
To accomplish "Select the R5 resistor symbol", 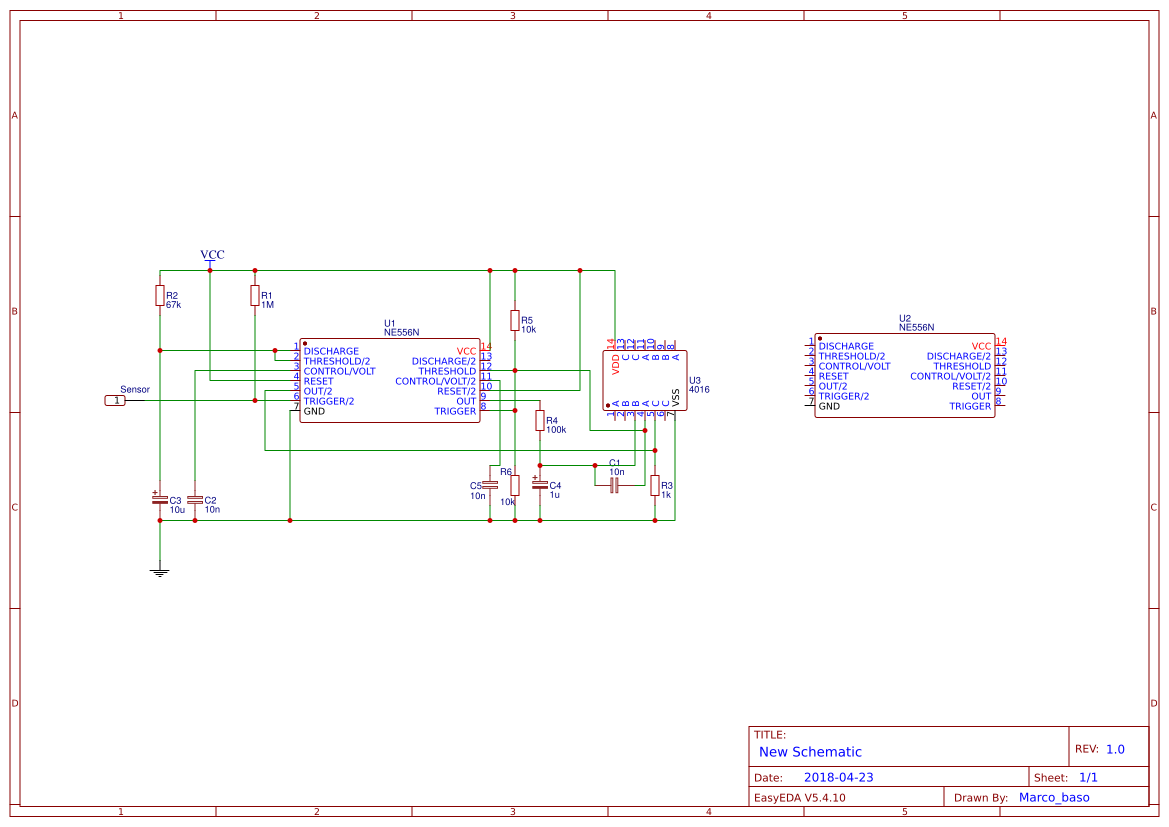I will point(514,321).
